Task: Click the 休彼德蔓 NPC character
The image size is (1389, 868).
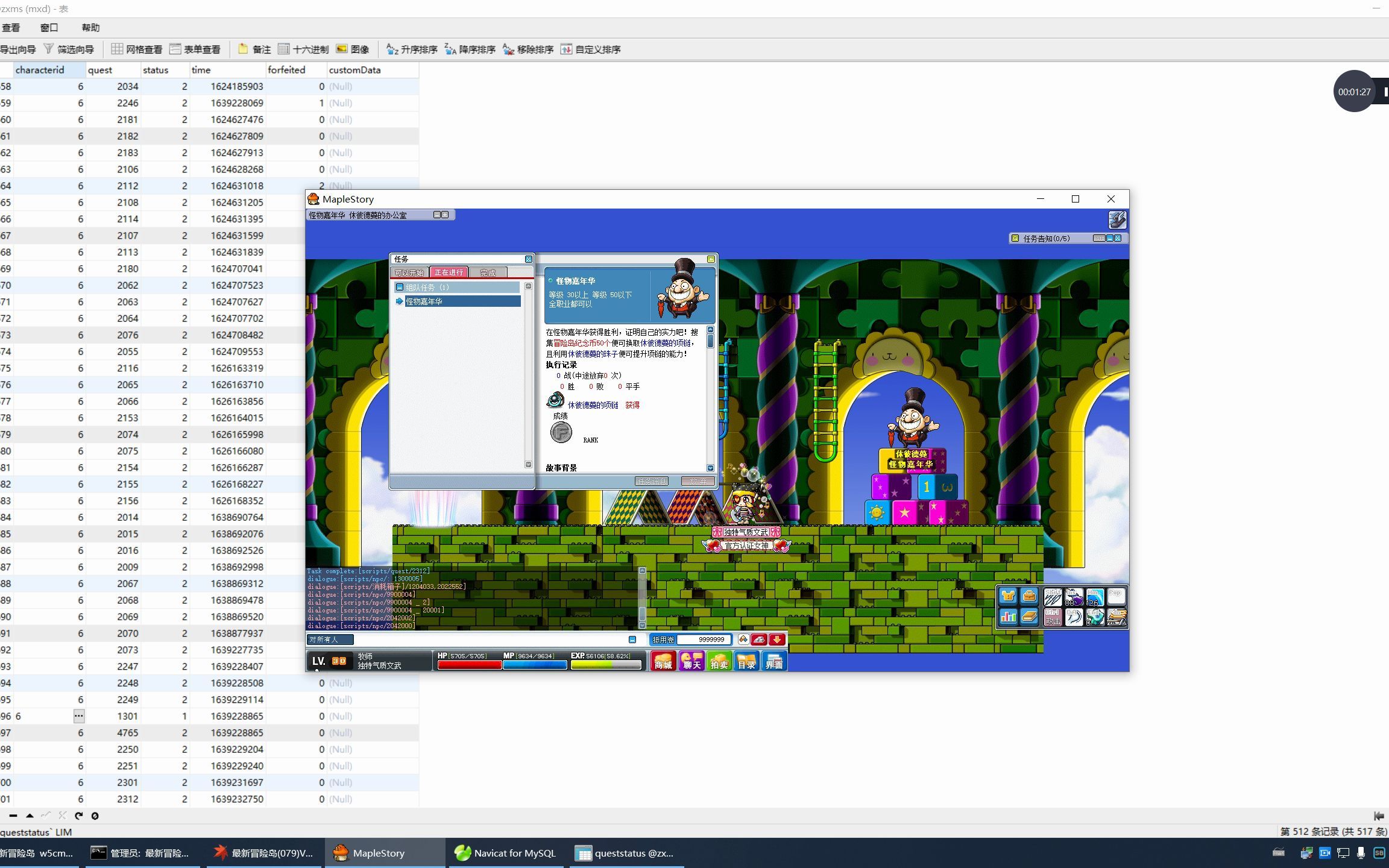Action: [x=913, y=418]
